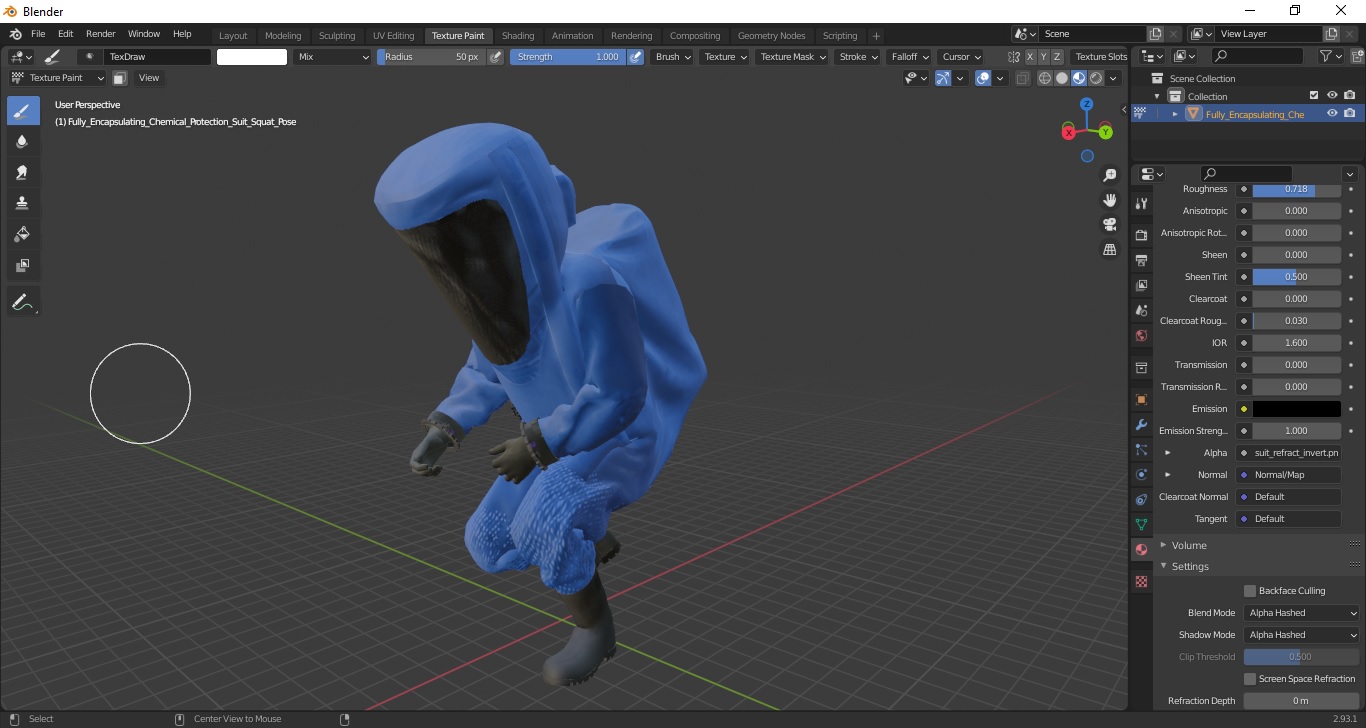Toggle Collection exclude checkbox in outliner
This screenshot has width=1366, height=728.
(1314, 96)
